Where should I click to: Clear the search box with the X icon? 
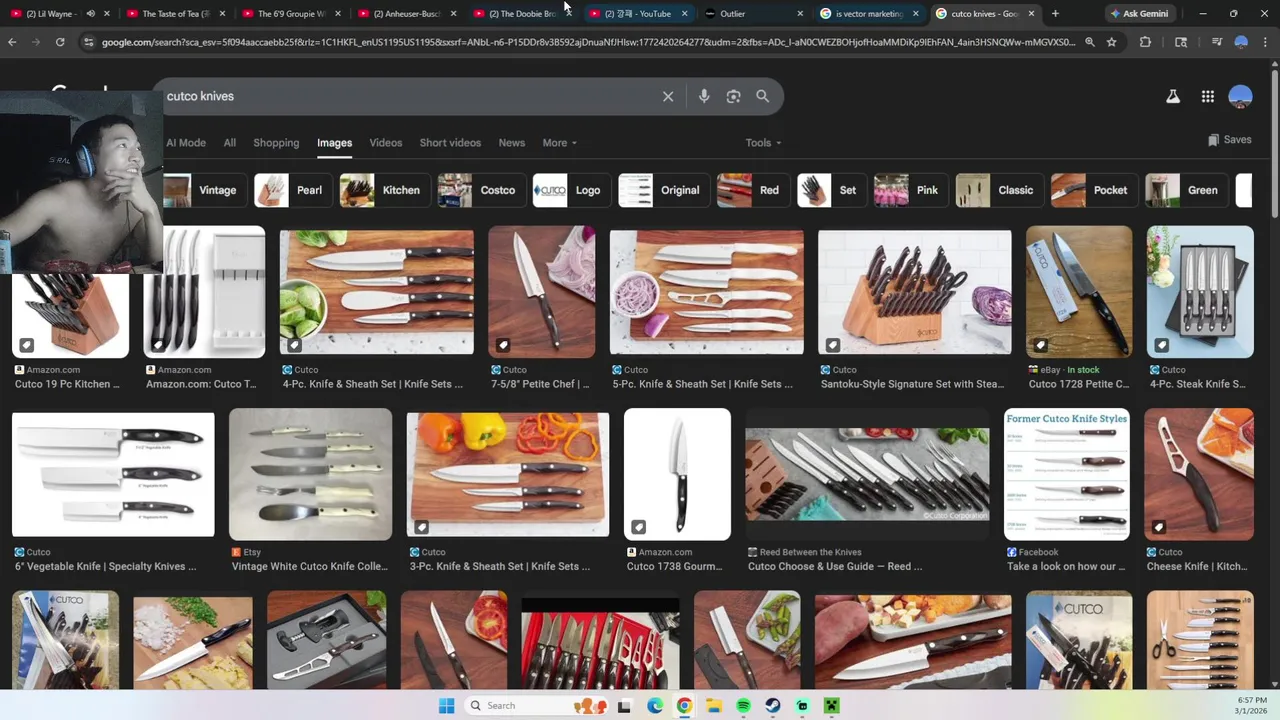point(668,96)
